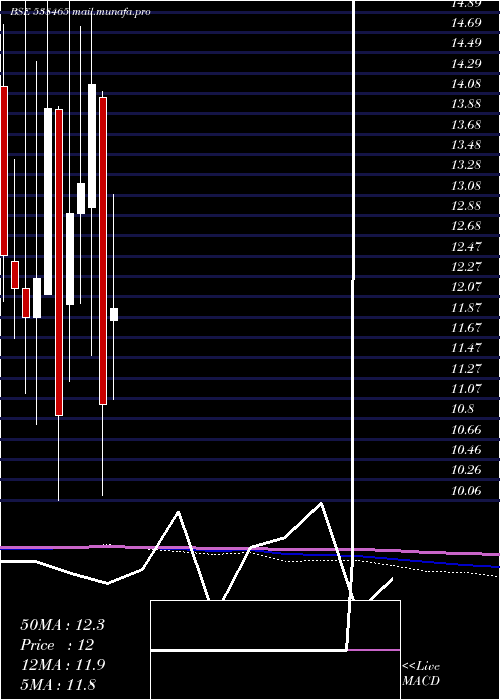Select the 13.28 price level label
This screenshot has height=700, width=500.
466,165
